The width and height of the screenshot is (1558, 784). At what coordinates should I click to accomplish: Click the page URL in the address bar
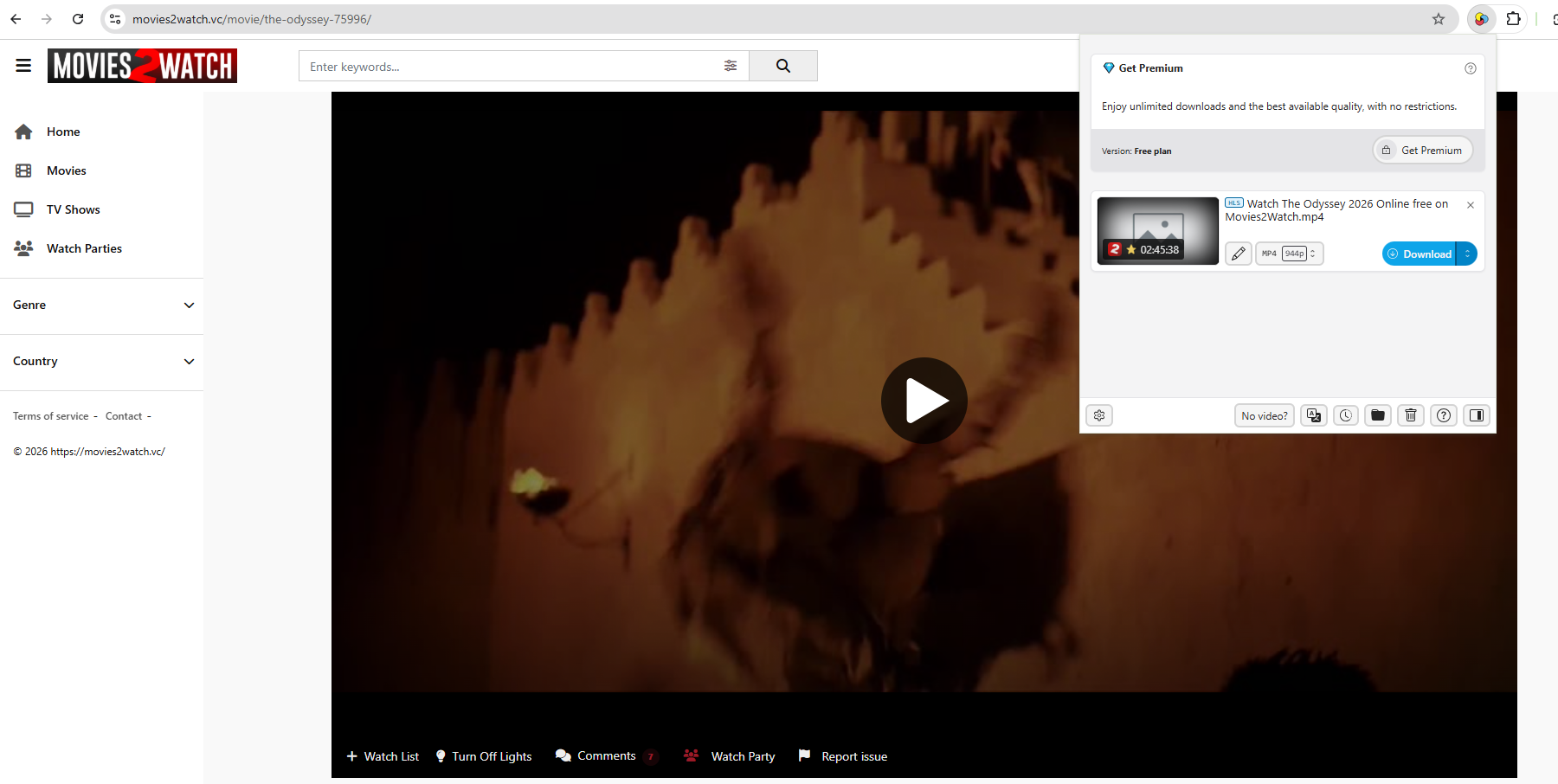252,19
